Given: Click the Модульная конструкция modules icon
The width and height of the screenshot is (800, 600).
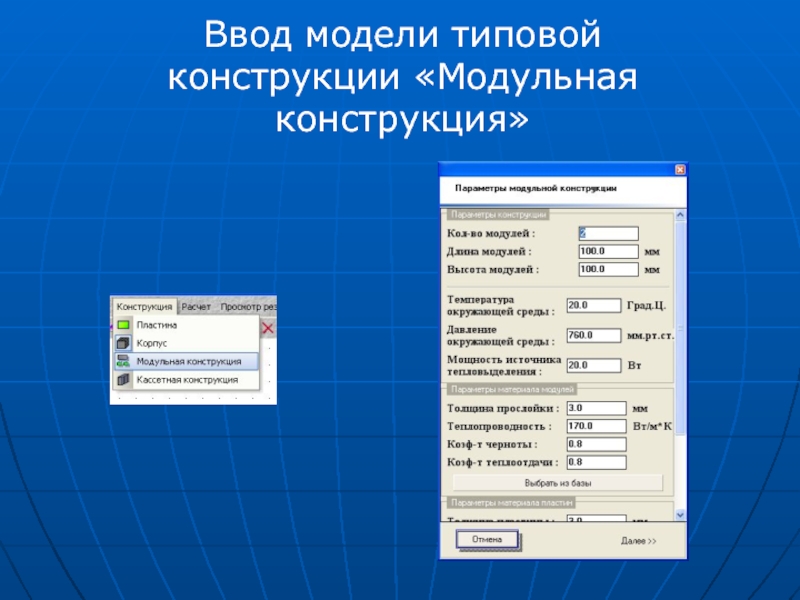Looking at the screenshot, I should click(x=123, y=361).
